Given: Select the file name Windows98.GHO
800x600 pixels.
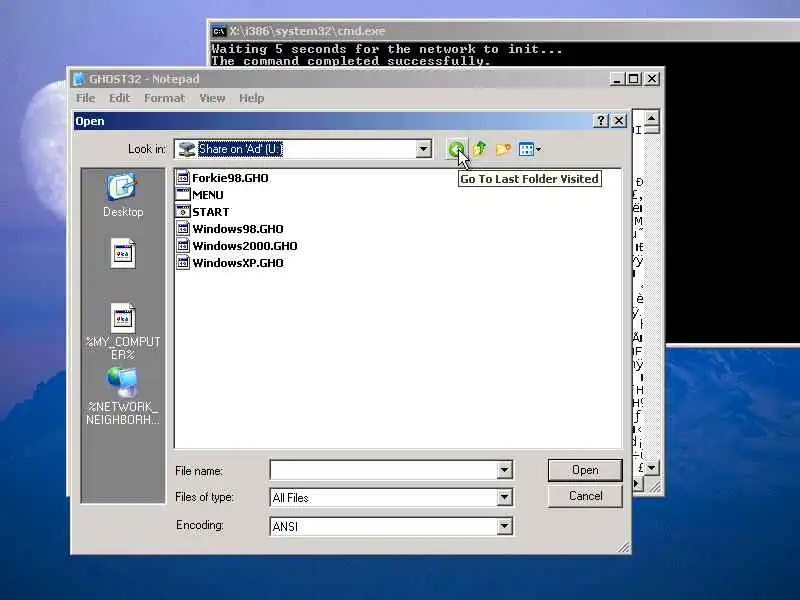Looking at the screenshot, I should click(238, 229).
